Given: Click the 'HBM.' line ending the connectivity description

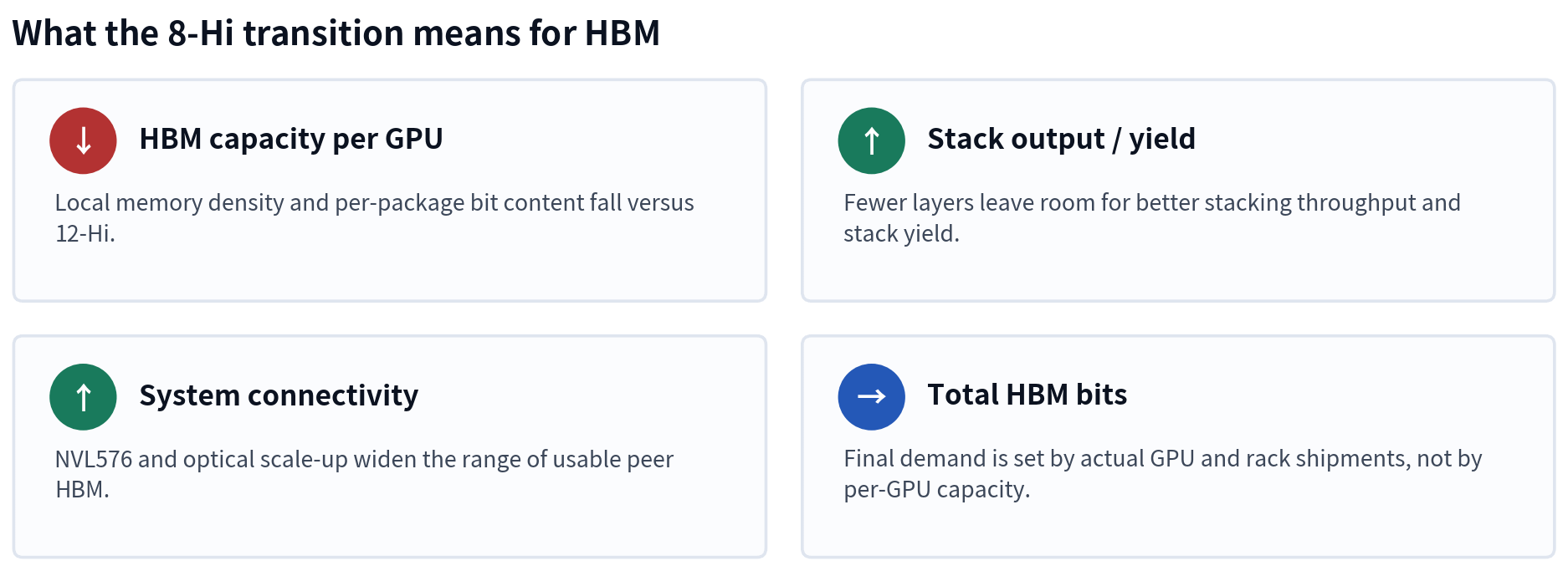Looking at the screenshot, I should click(x=82, y=489).
